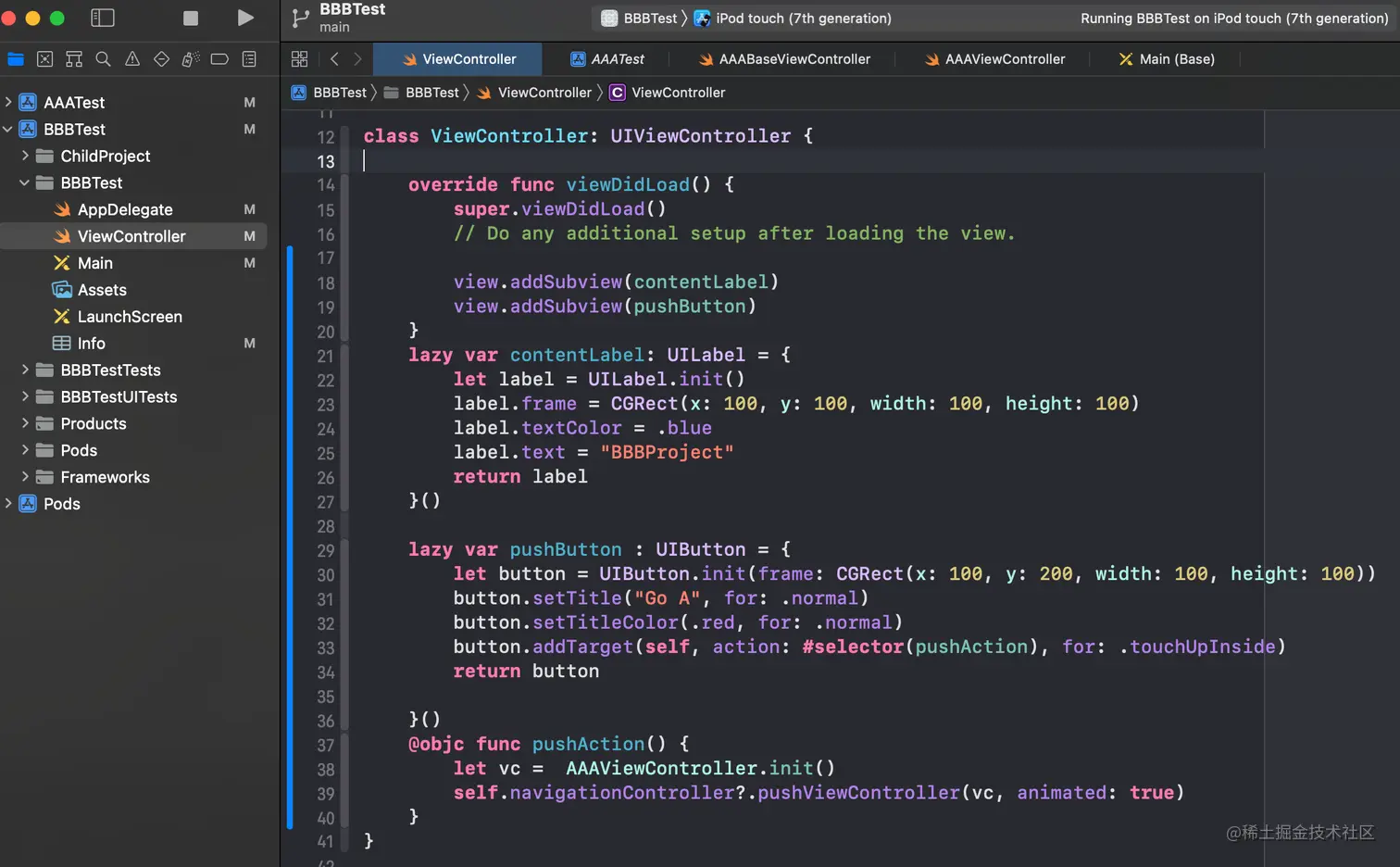The image size is (1400, 867).
Task: Open the Breakpoint navigator
Action: tap(219, 59)
